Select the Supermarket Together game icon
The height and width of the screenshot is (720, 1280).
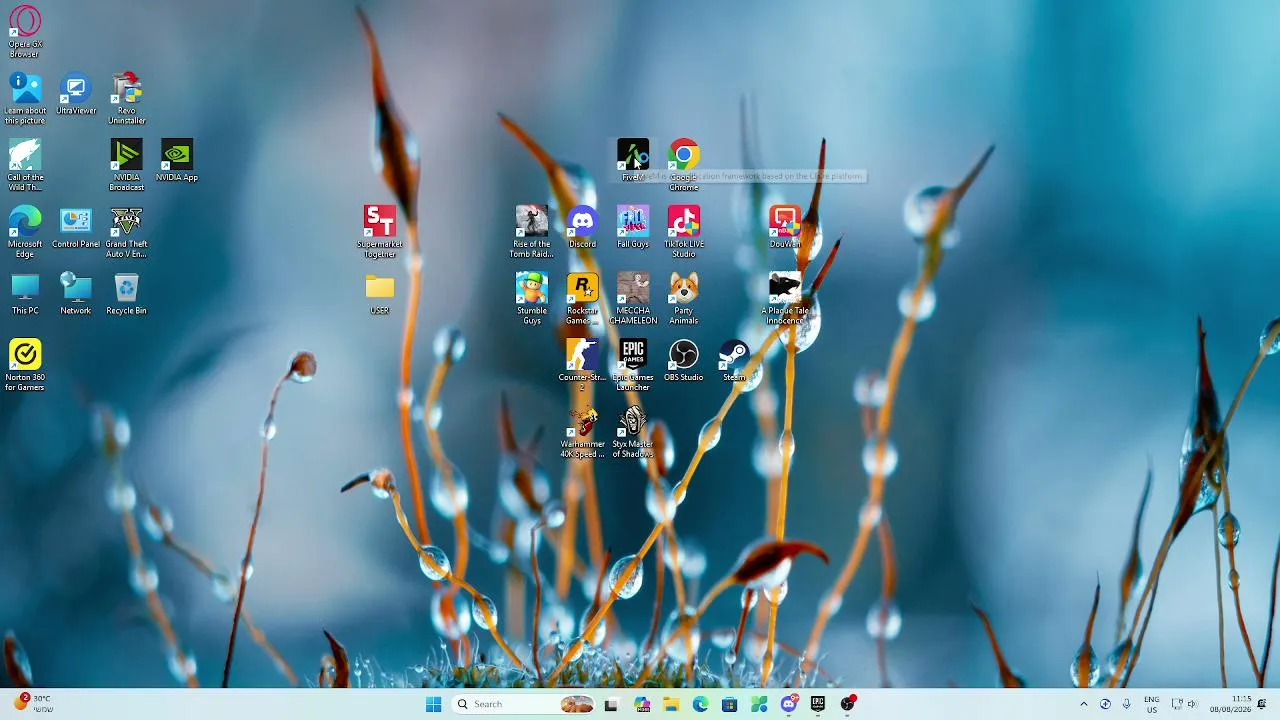[x=380, y=232]
